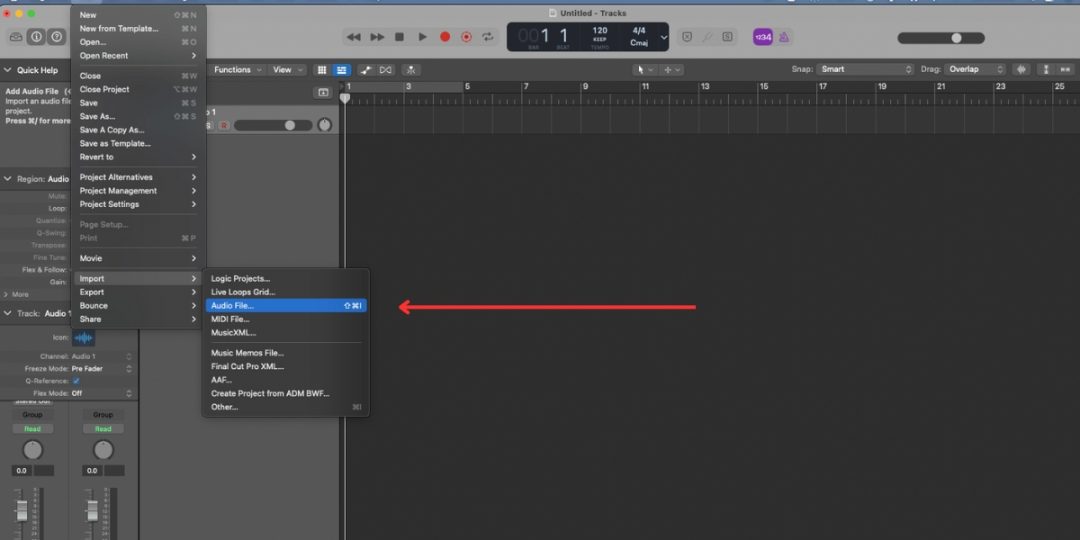The height and width of the screenshot is (540, 1080).
Task: Open the Drag Overlap dropdown
Action: (x=975, y=70)
